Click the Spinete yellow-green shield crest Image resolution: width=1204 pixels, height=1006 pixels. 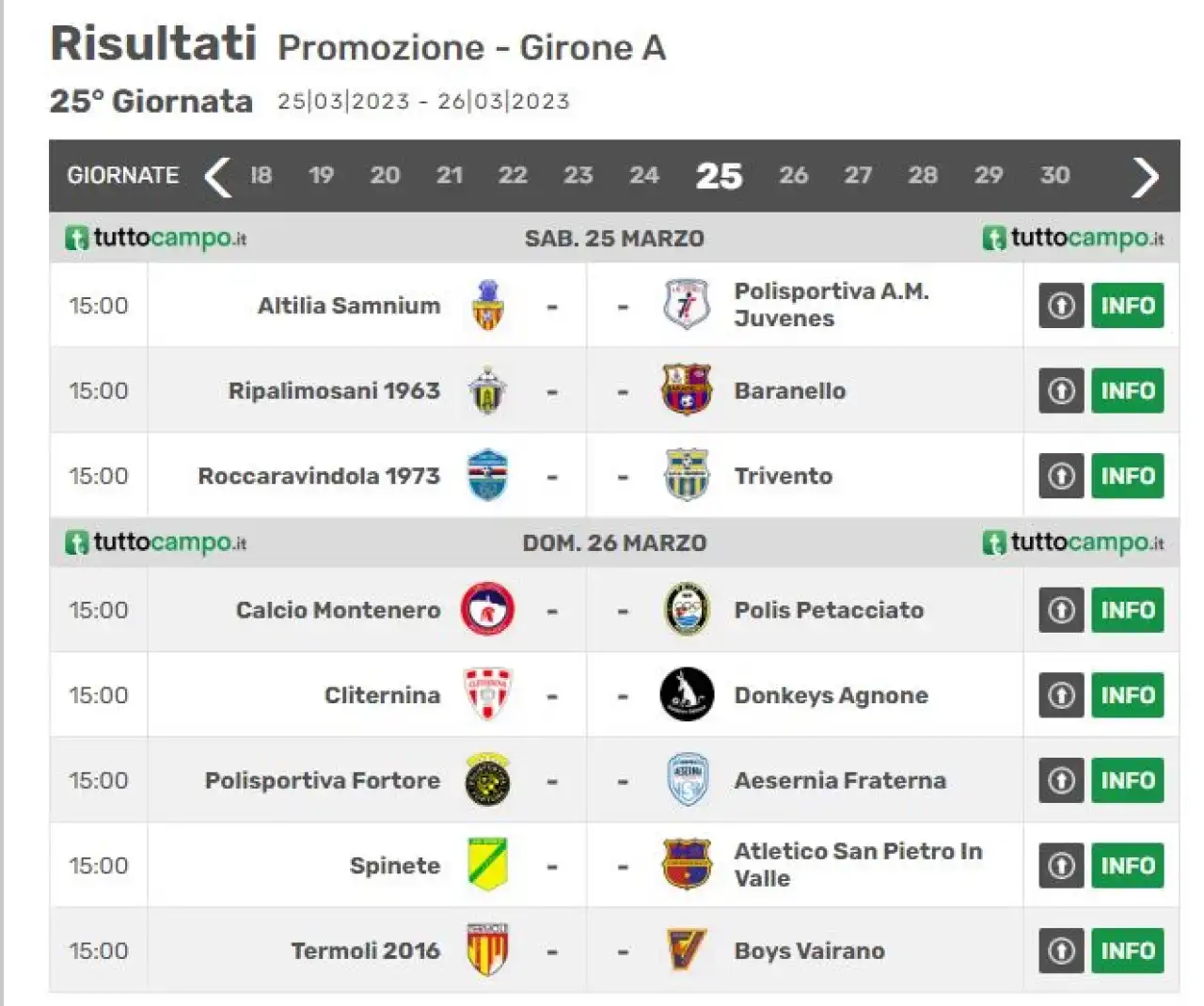pos(487,865)
